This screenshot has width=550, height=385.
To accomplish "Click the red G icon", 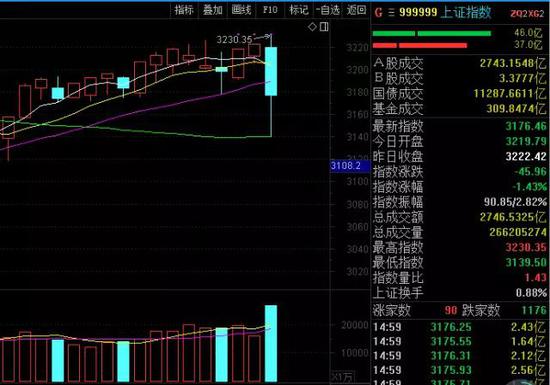I will [378, 13].
